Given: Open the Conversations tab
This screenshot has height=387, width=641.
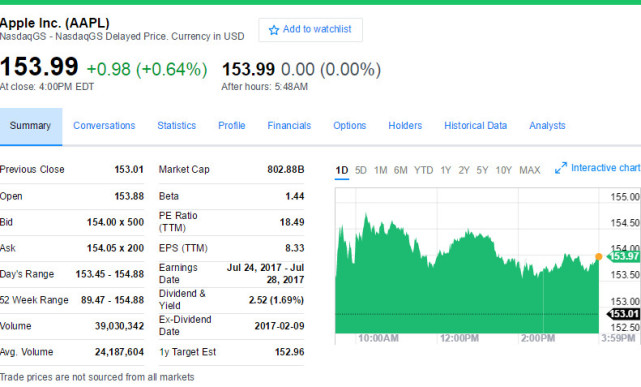Looking at the screenshot, I should tap(104, 125).
